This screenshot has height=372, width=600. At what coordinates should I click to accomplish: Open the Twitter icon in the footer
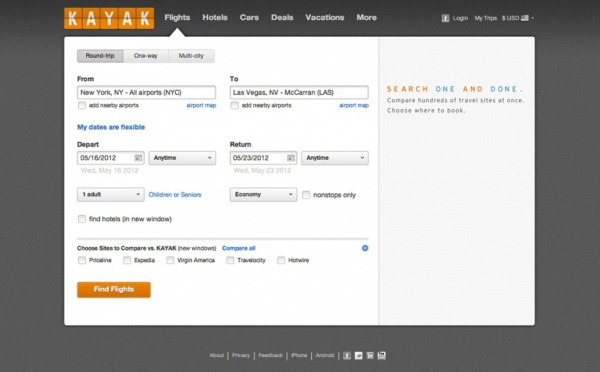coord(359,356)
